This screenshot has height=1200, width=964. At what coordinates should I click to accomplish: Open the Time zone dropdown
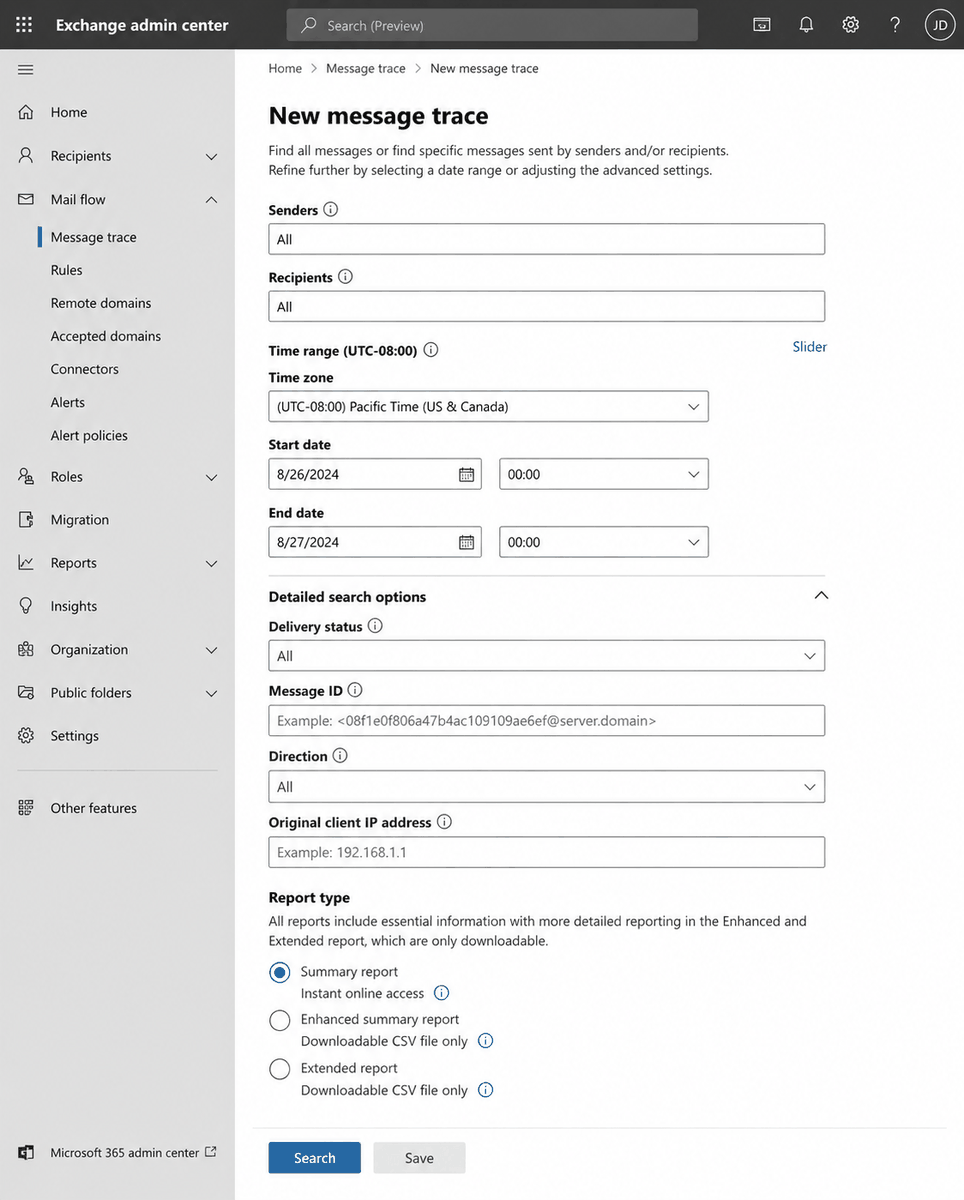click(488, 406)
